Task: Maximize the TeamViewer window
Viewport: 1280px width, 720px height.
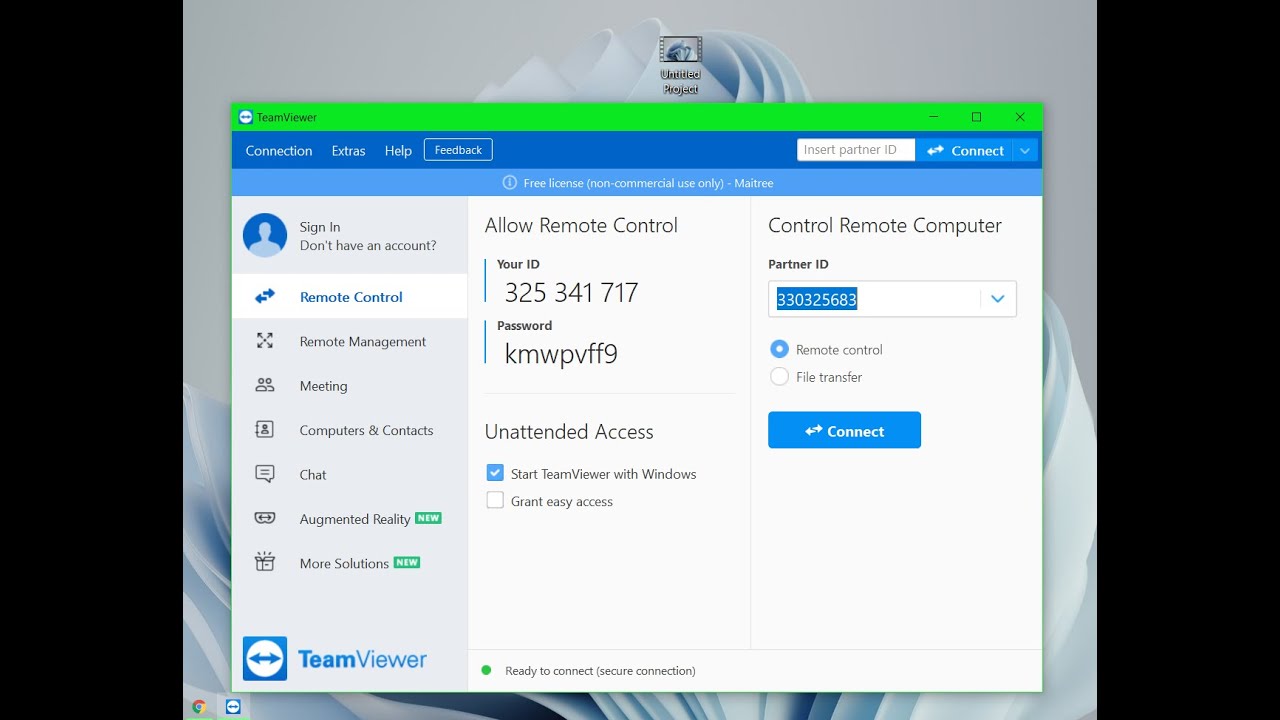Action: click(x=977, y=117)
